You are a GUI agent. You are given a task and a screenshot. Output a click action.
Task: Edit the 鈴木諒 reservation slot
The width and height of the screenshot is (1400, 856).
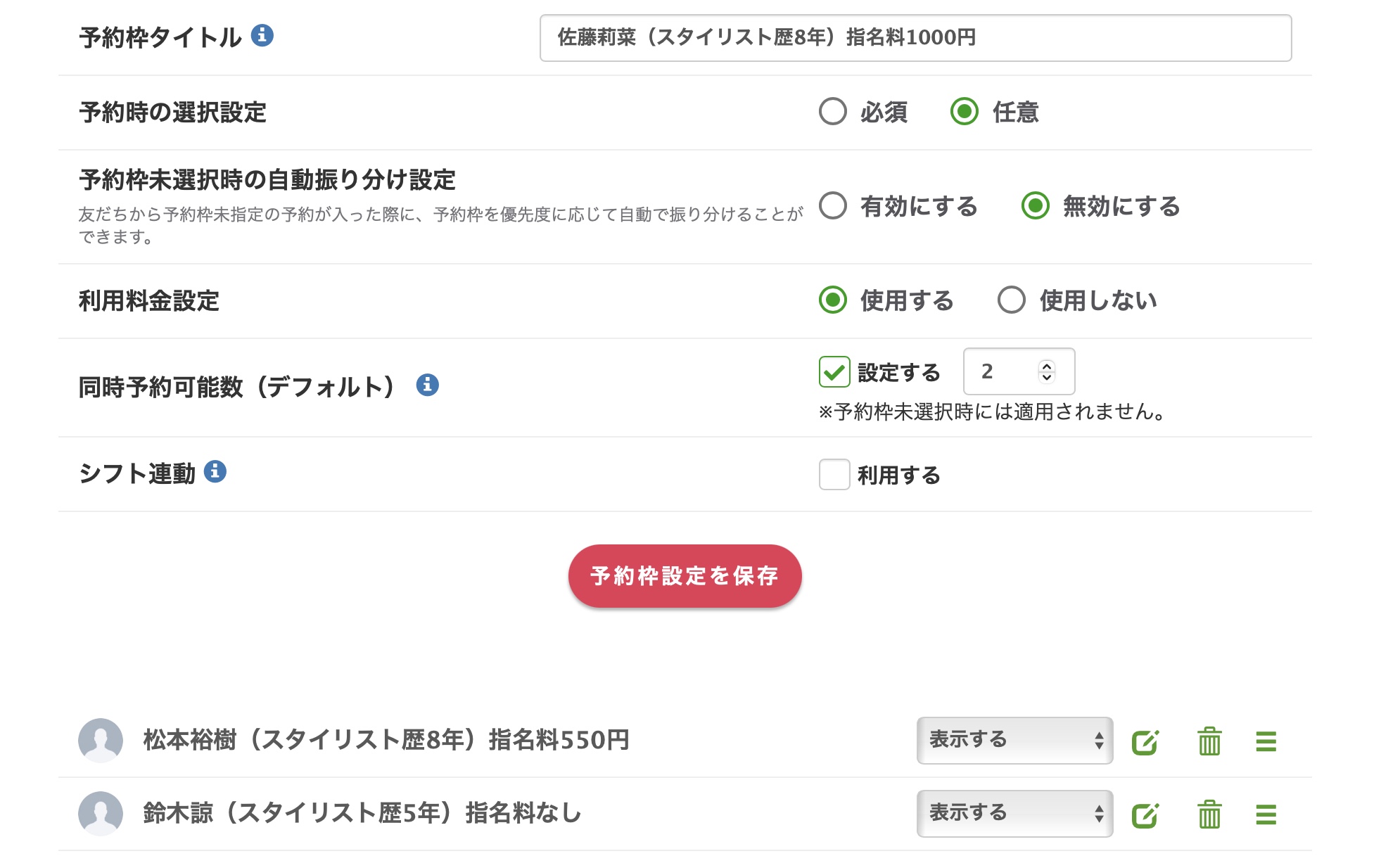[1145, 815]
